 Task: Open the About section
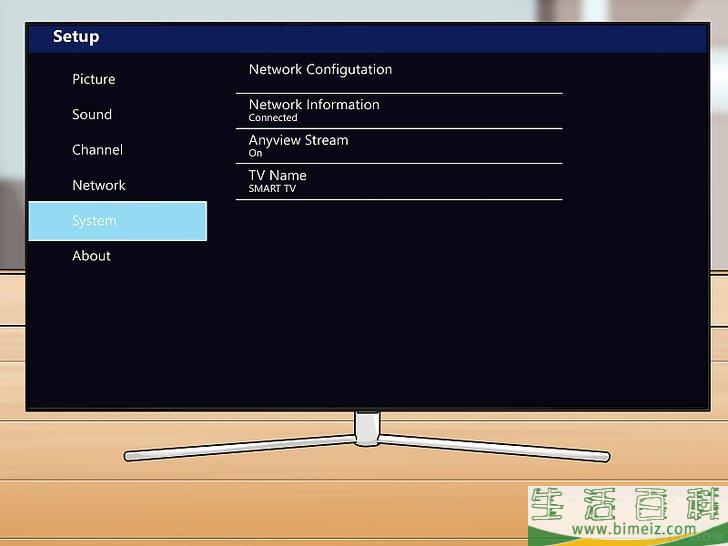pyautogui.click(x=91, y=256)
